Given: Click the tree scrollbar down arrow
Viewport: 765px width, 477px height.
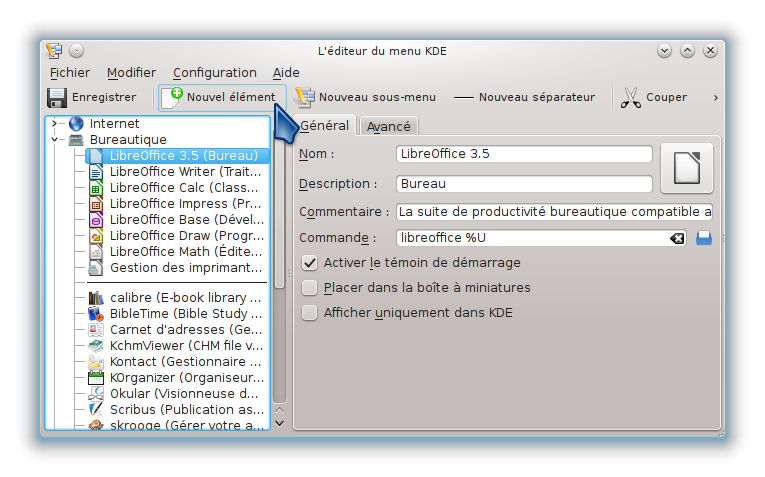Looking at the screenshot, I should point(280,423).
